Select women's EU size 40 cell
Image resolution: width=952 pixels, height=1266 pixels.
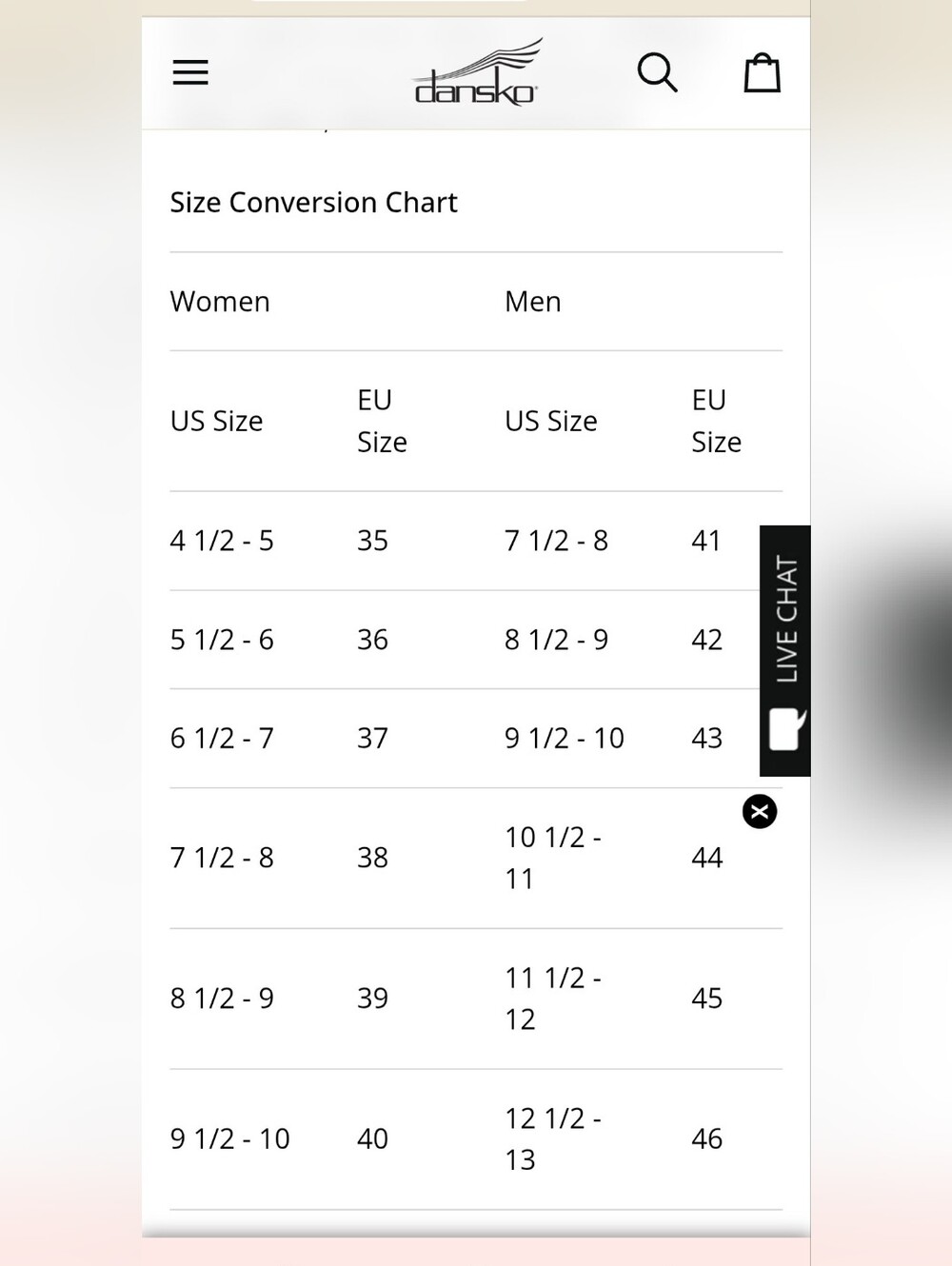(372, 1138)
